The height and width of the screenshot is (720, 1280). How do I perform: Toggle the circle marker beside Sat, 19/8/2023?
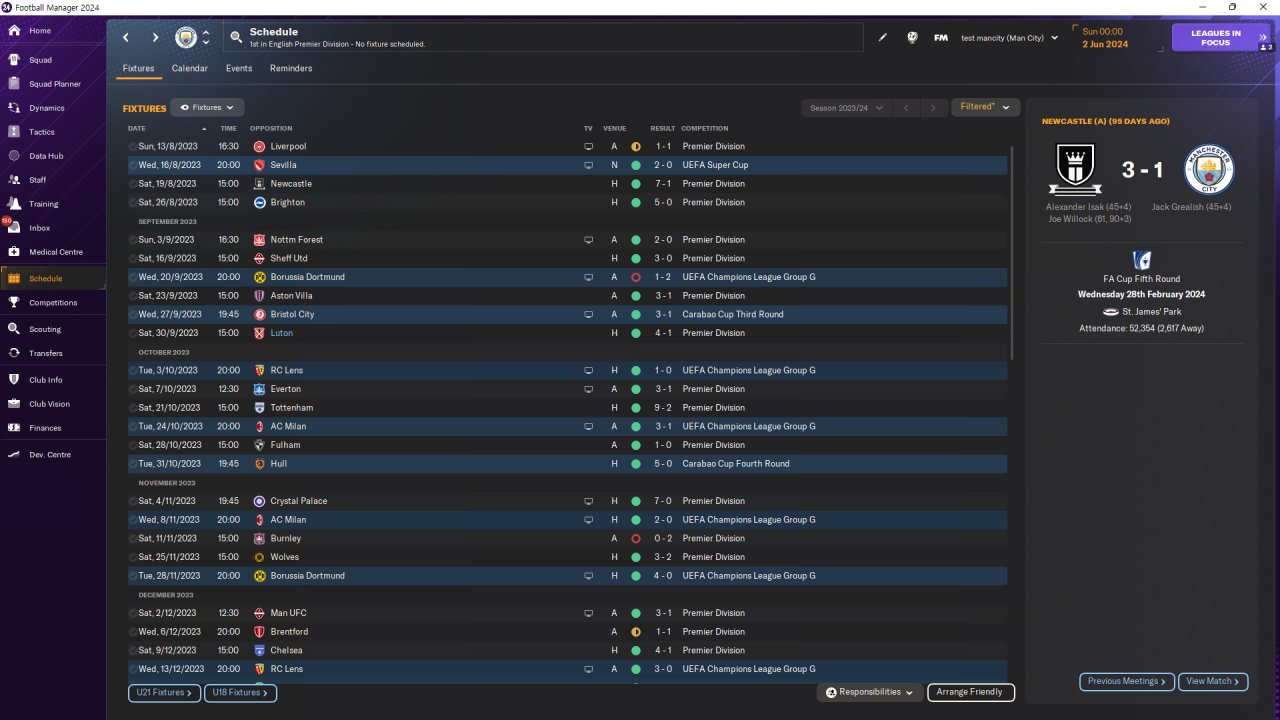point(133,184)
